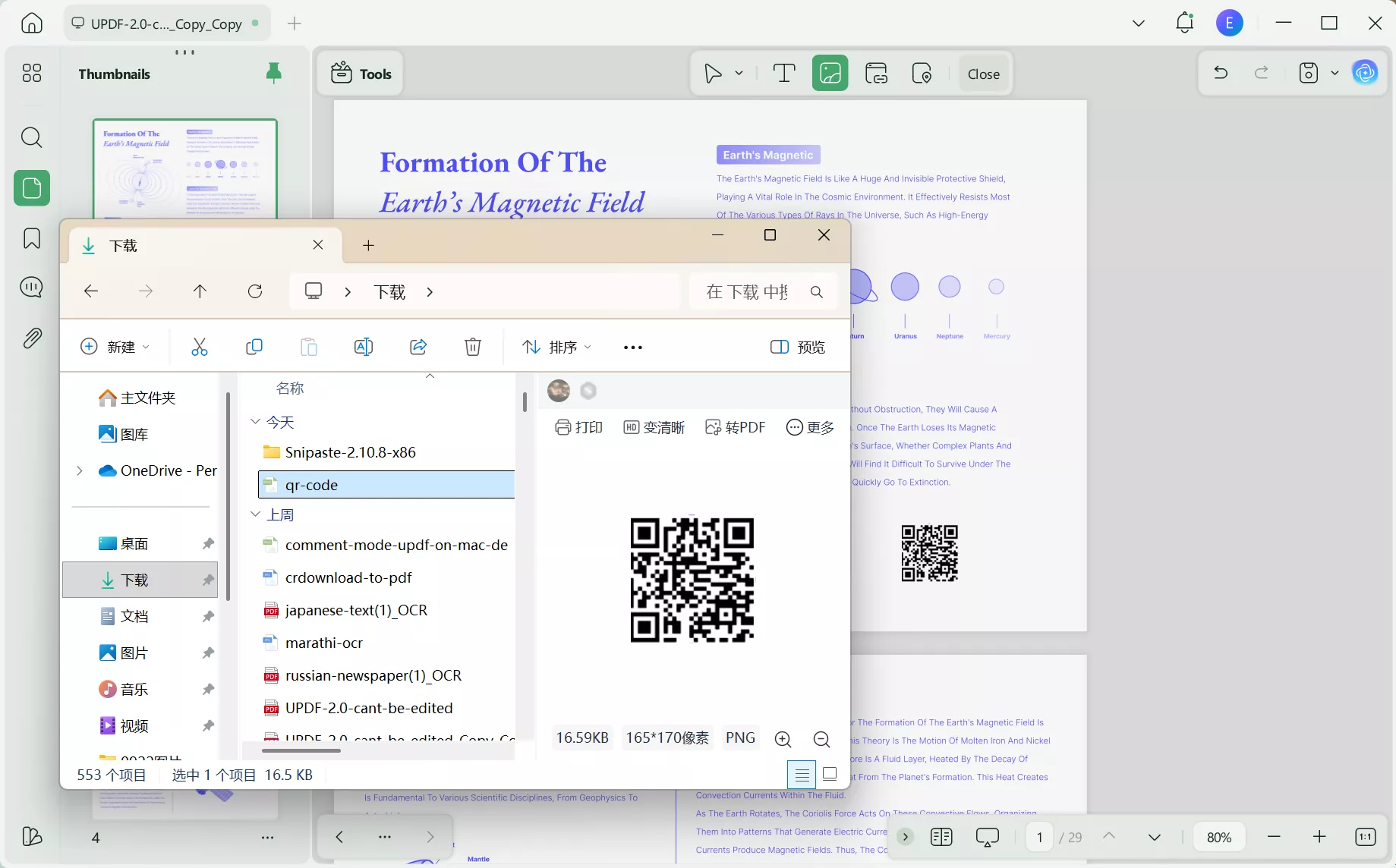Collapse the 今天 file group
The height and width of the screenshot is (868, 1396).
click(x=254, y=422)
